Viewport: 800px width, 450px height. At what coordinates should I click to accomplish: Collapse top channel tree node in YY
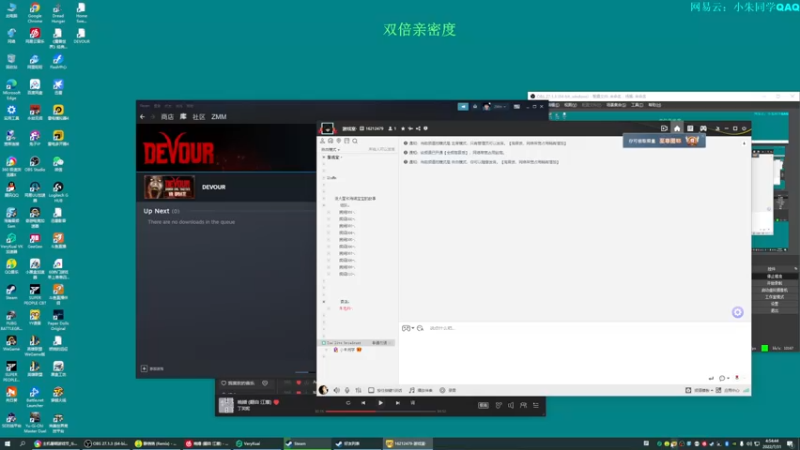323,157
